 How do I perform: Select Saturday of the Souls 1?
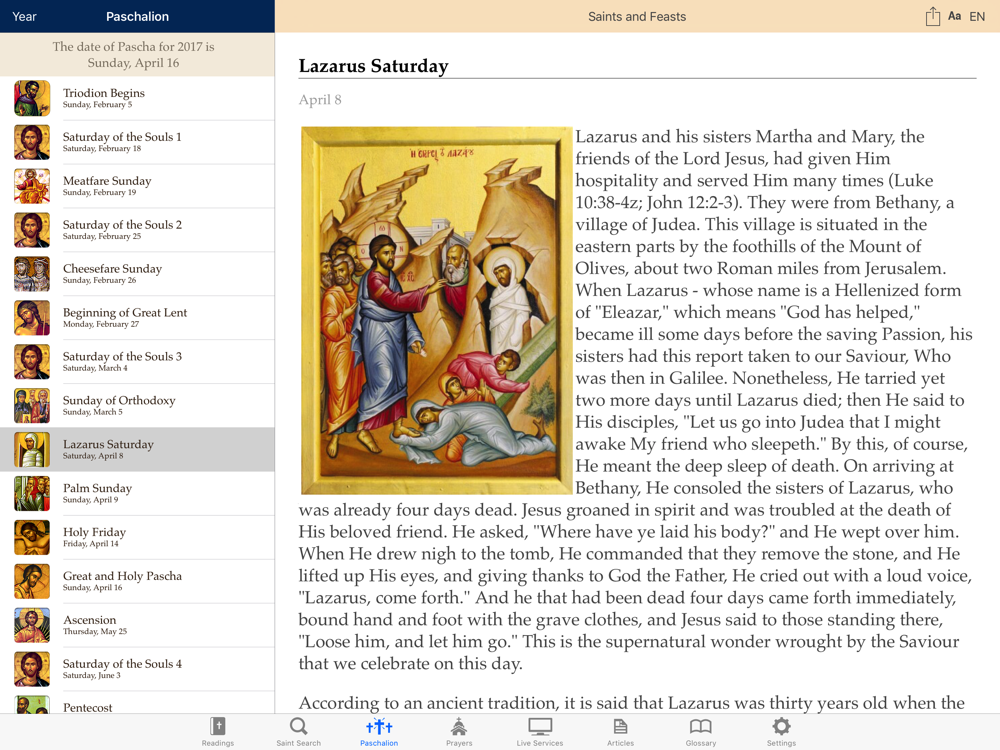click(x=137, y=142)
